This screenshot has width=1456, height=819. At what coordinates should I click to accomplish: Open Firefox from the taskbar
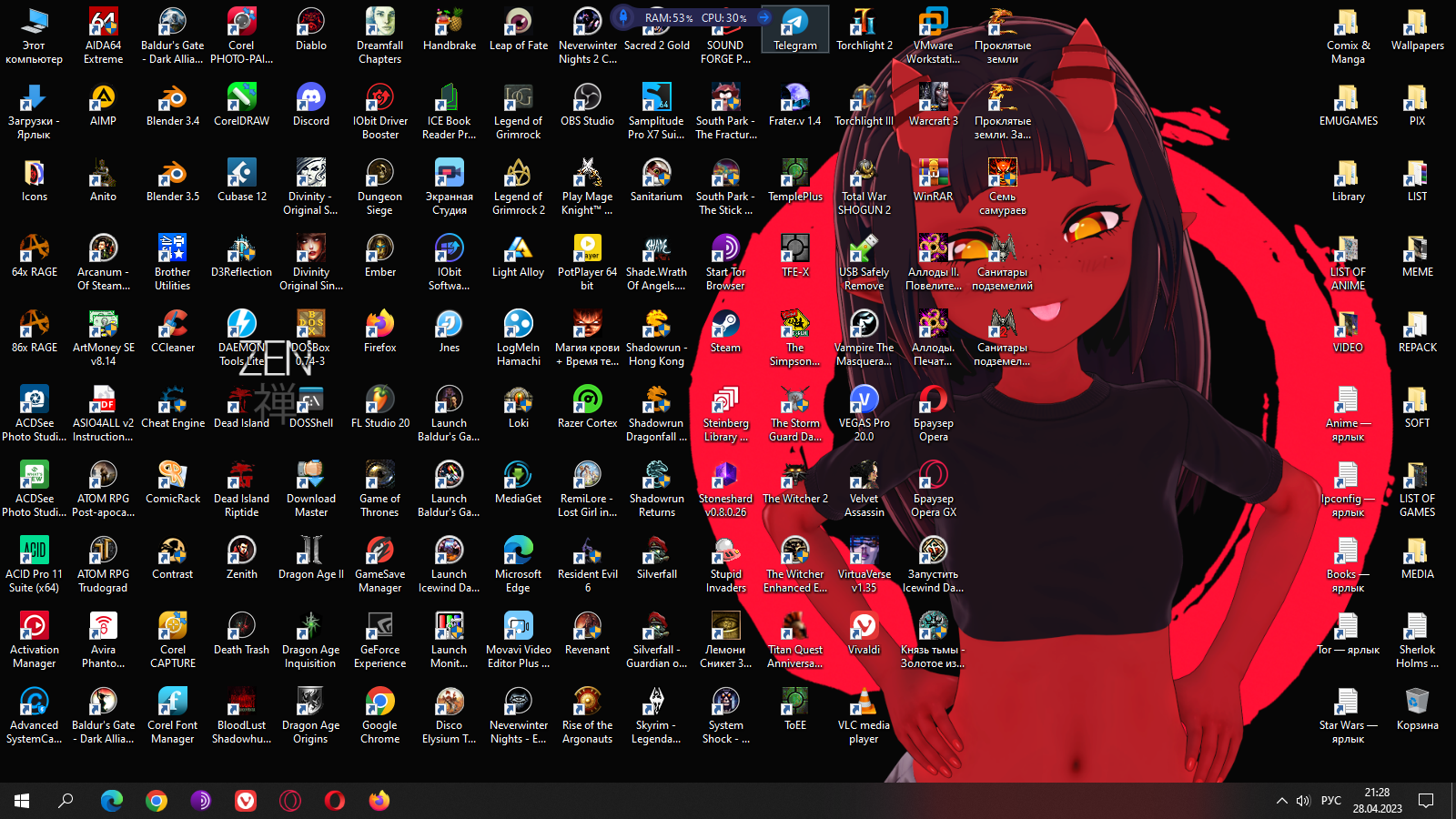click(379, 801)
